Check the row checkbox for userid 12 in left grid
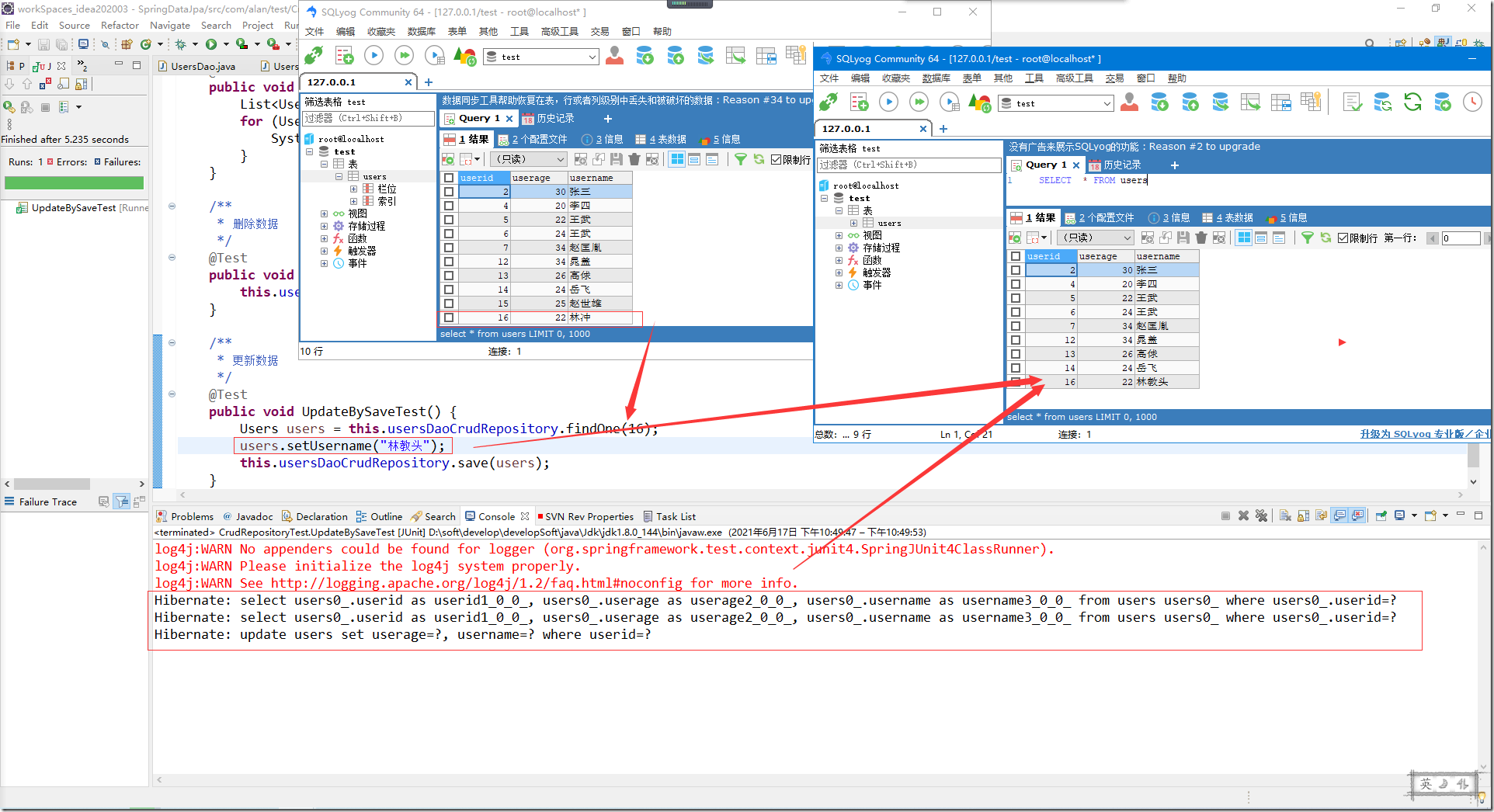Viewport: 1494px width, 812px height. click(x=449, y=262)
